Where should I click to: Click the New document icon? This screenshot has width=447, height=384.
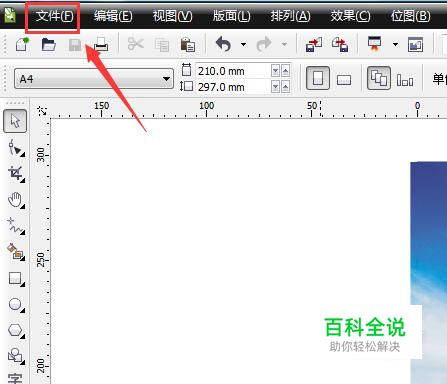22,44
